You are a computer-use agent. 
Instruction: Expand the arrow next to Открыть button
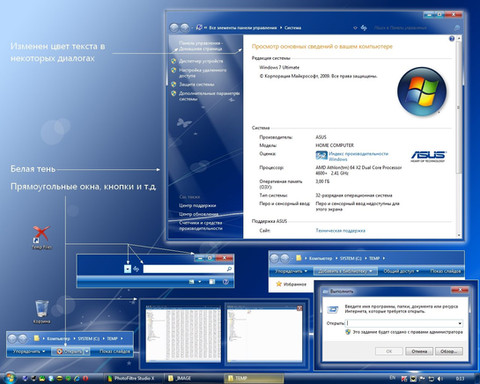(x=87, y=352)
